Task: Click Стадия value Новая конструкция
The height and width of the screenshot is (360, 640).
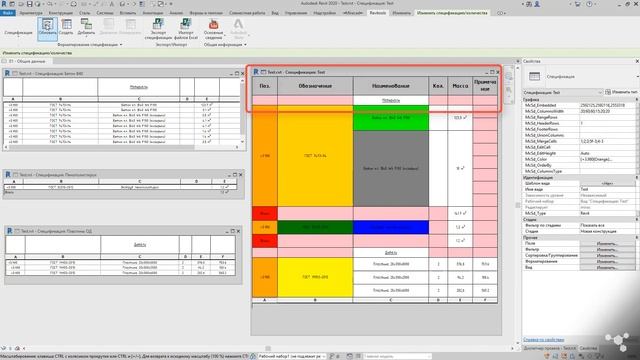Action: 607,231
